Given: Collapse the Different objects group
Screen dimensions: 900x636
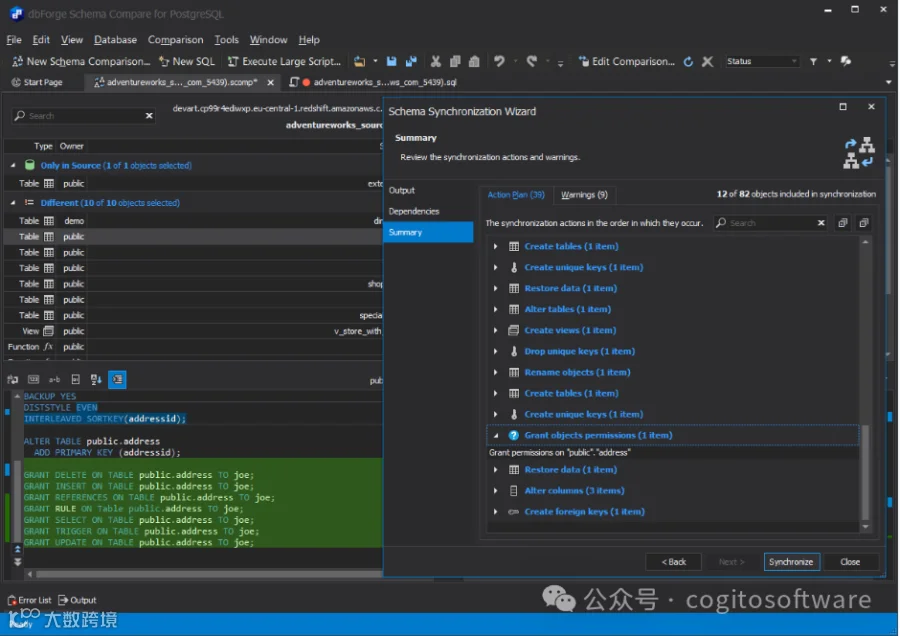Looking at the screenshot, I should pos(13,203).
